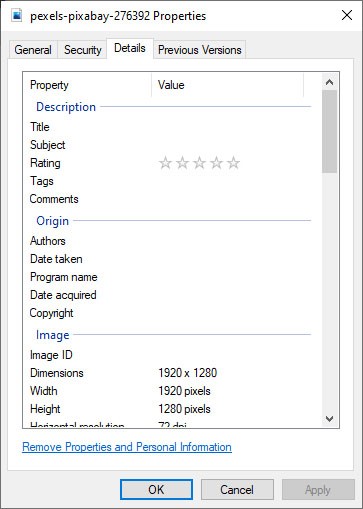Collapse the Description section heading

pos(66,107)
